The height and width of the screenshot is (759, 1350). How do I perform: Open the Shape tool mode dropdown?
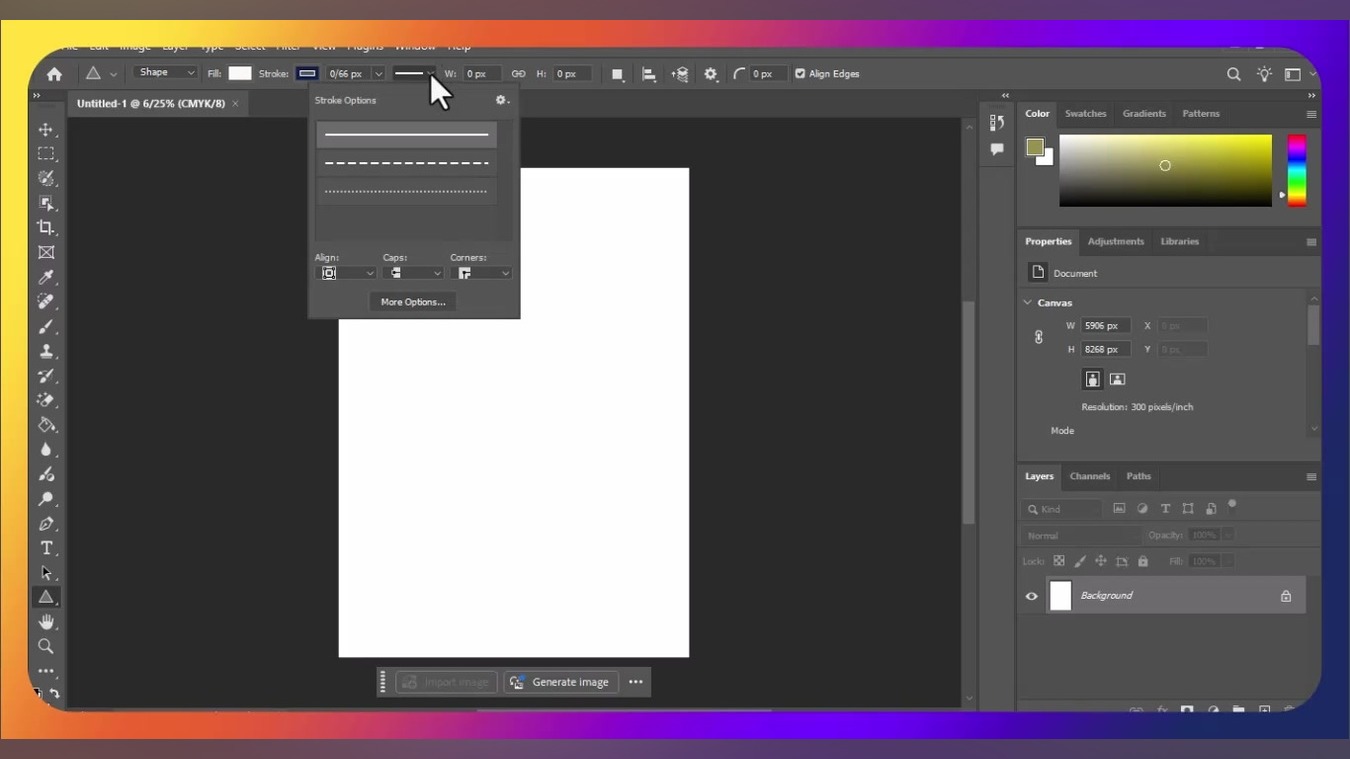(x=165, y=73)
